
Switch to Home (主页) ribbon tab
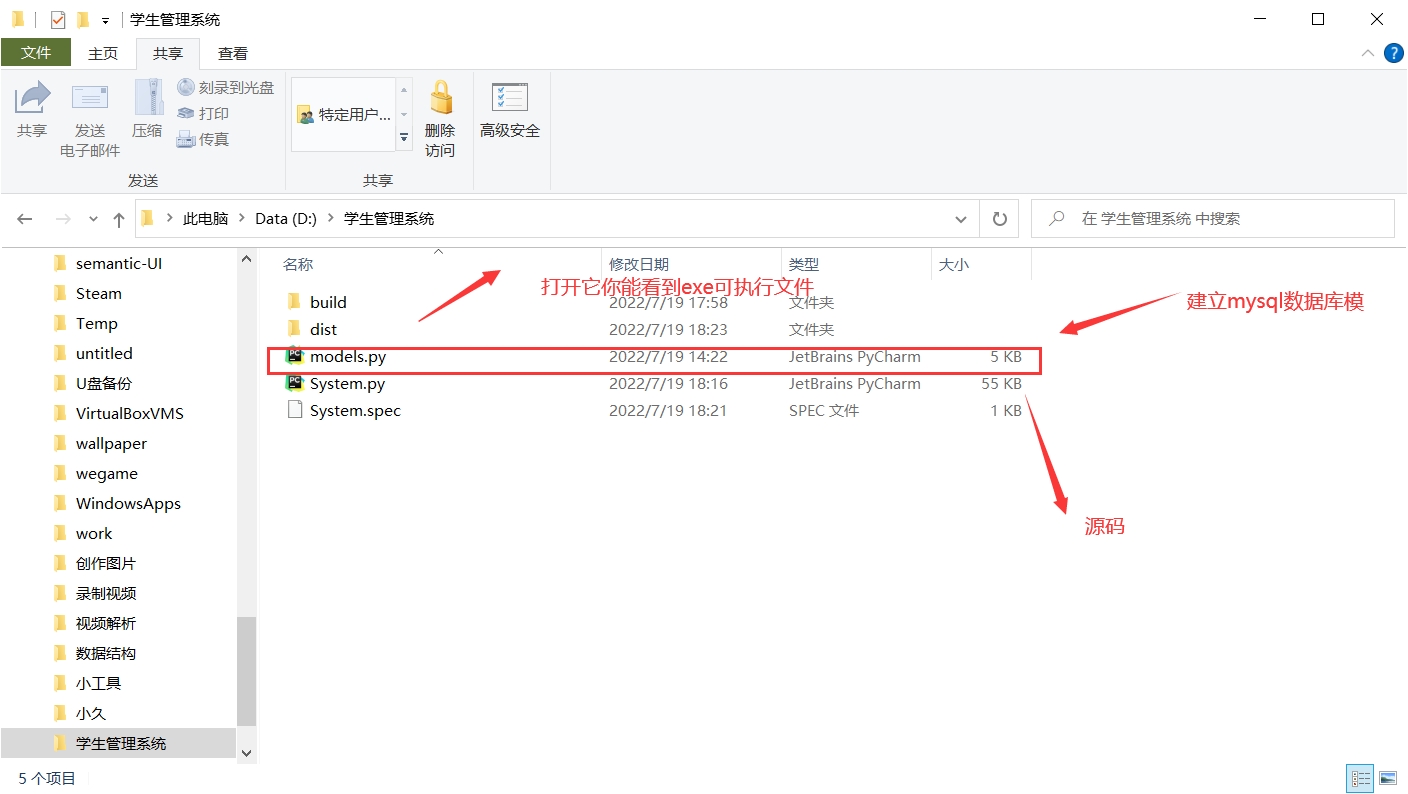(x=103, y=54)
